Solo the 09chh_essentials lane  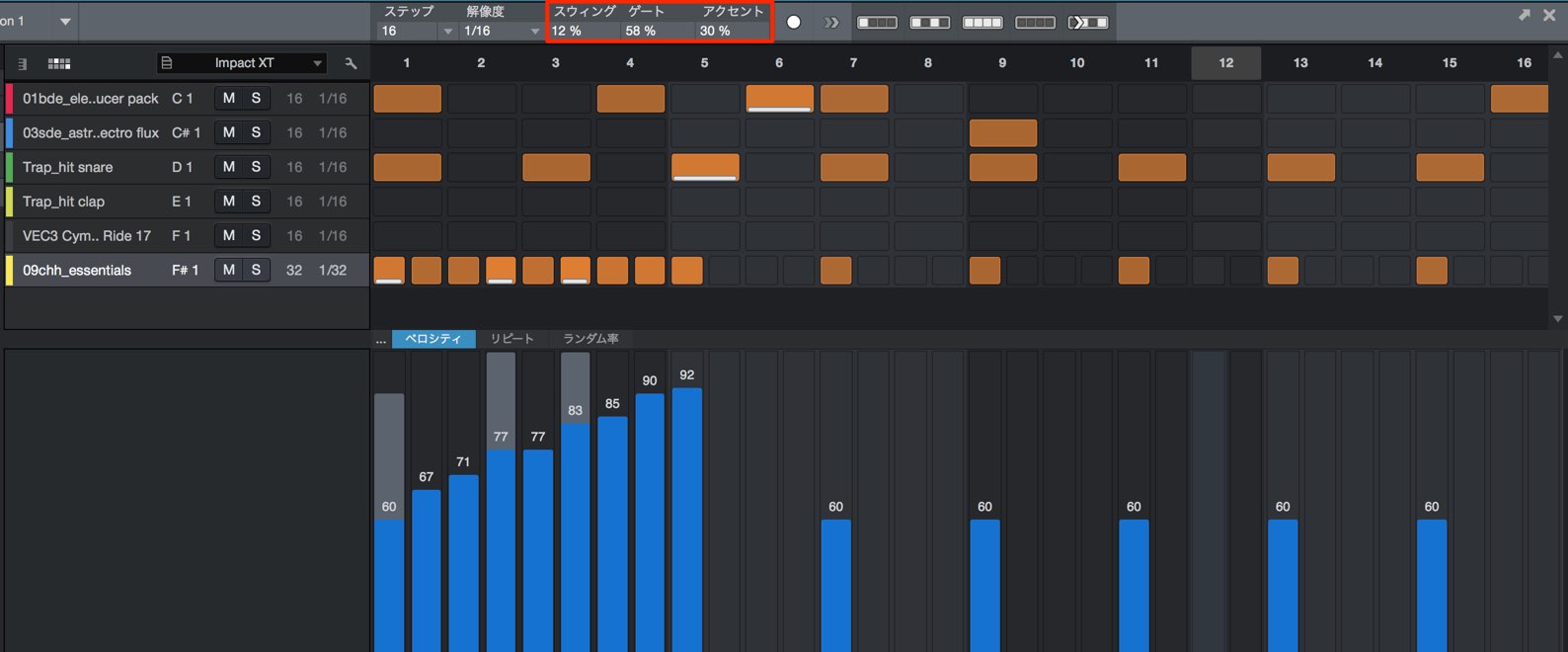click(x=256, y=270)
